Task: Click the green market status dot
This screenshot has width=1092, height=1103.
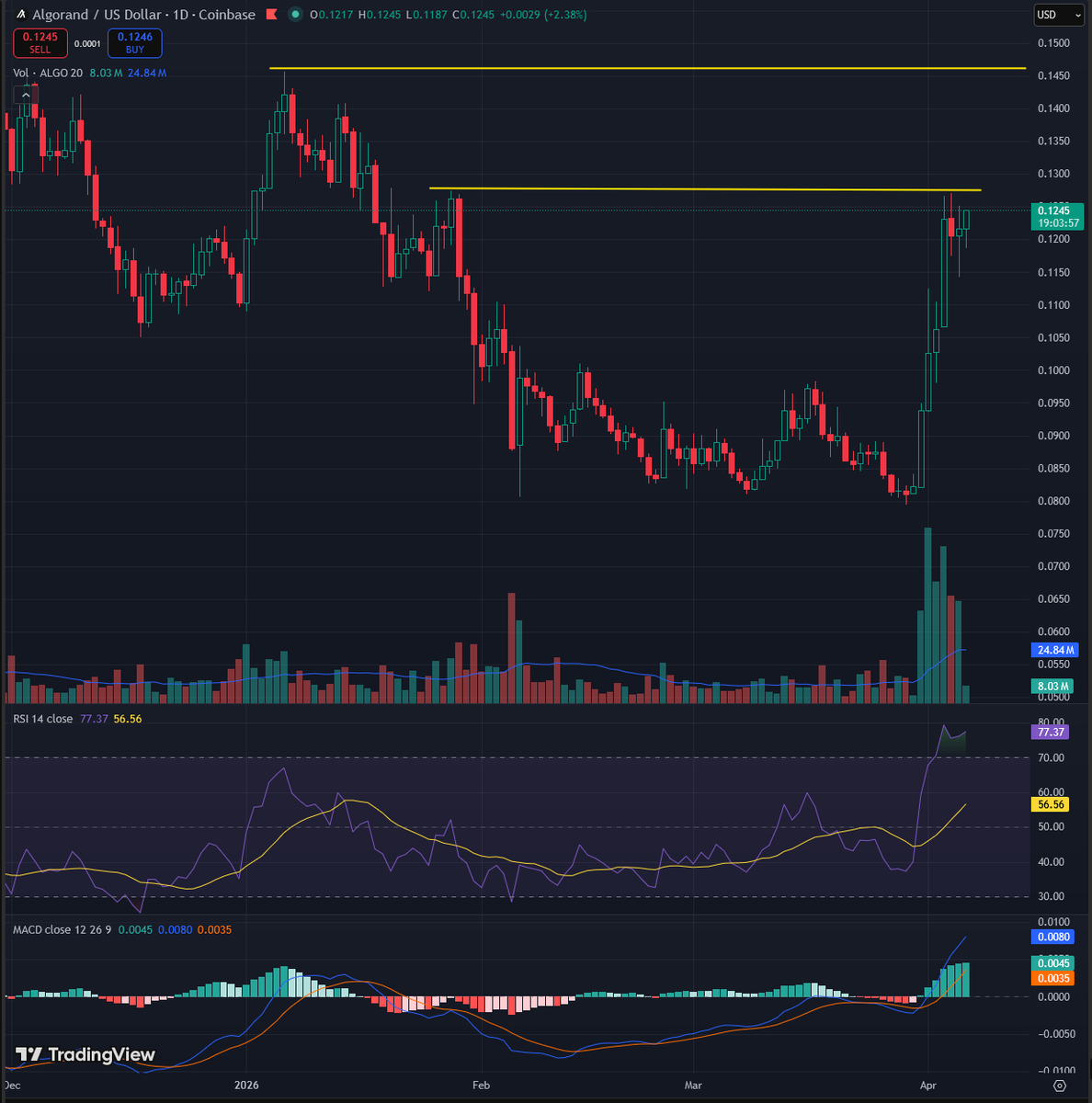Action: coord(294,15)
